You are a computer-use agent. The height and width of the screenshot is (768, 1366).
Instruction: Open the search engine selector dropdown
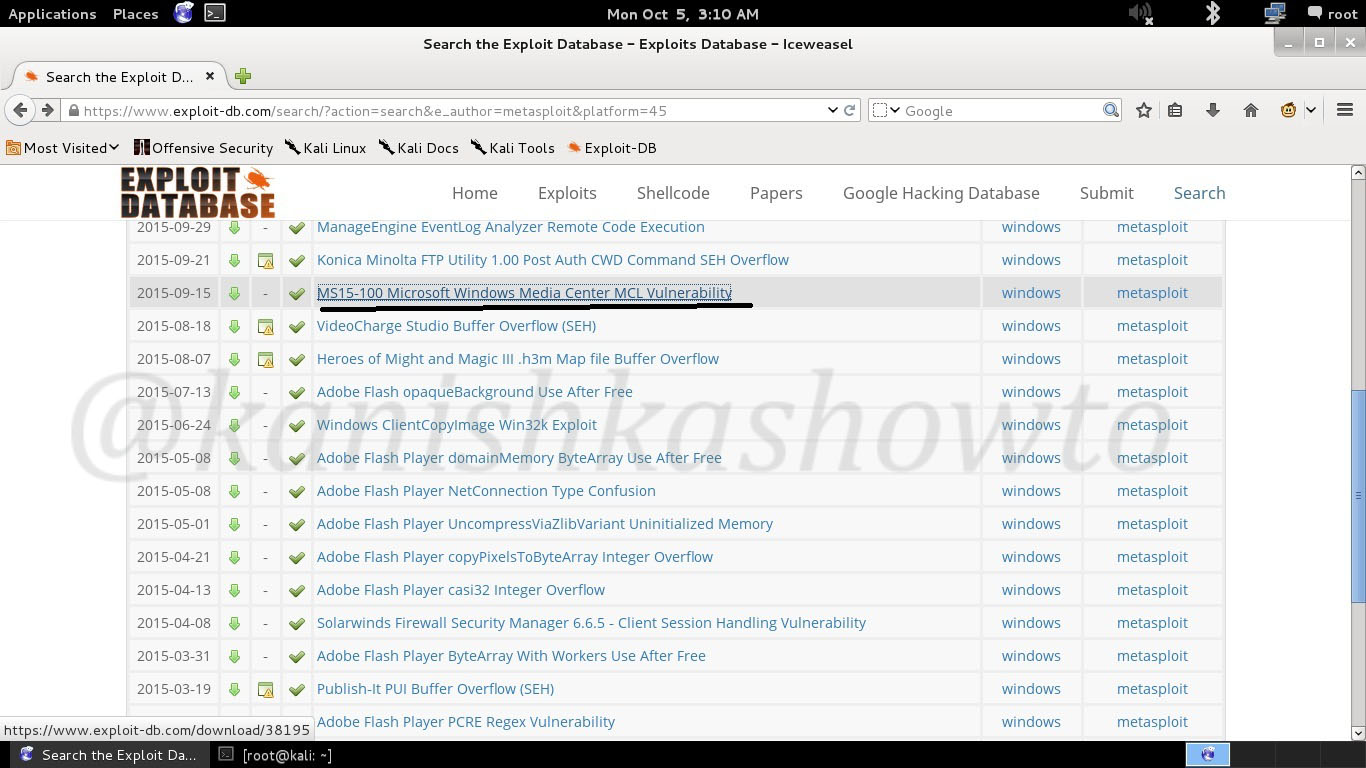886,110
